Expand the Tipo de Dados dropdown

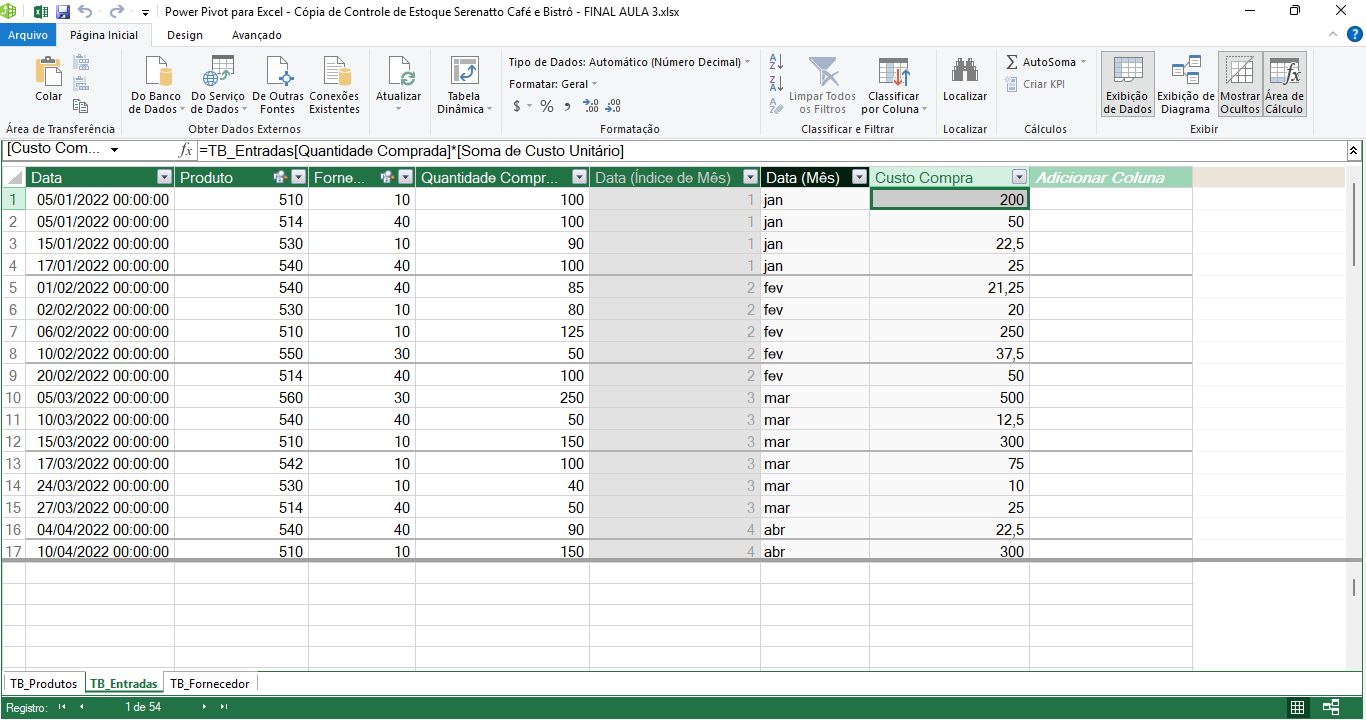[x=747, y=62]
